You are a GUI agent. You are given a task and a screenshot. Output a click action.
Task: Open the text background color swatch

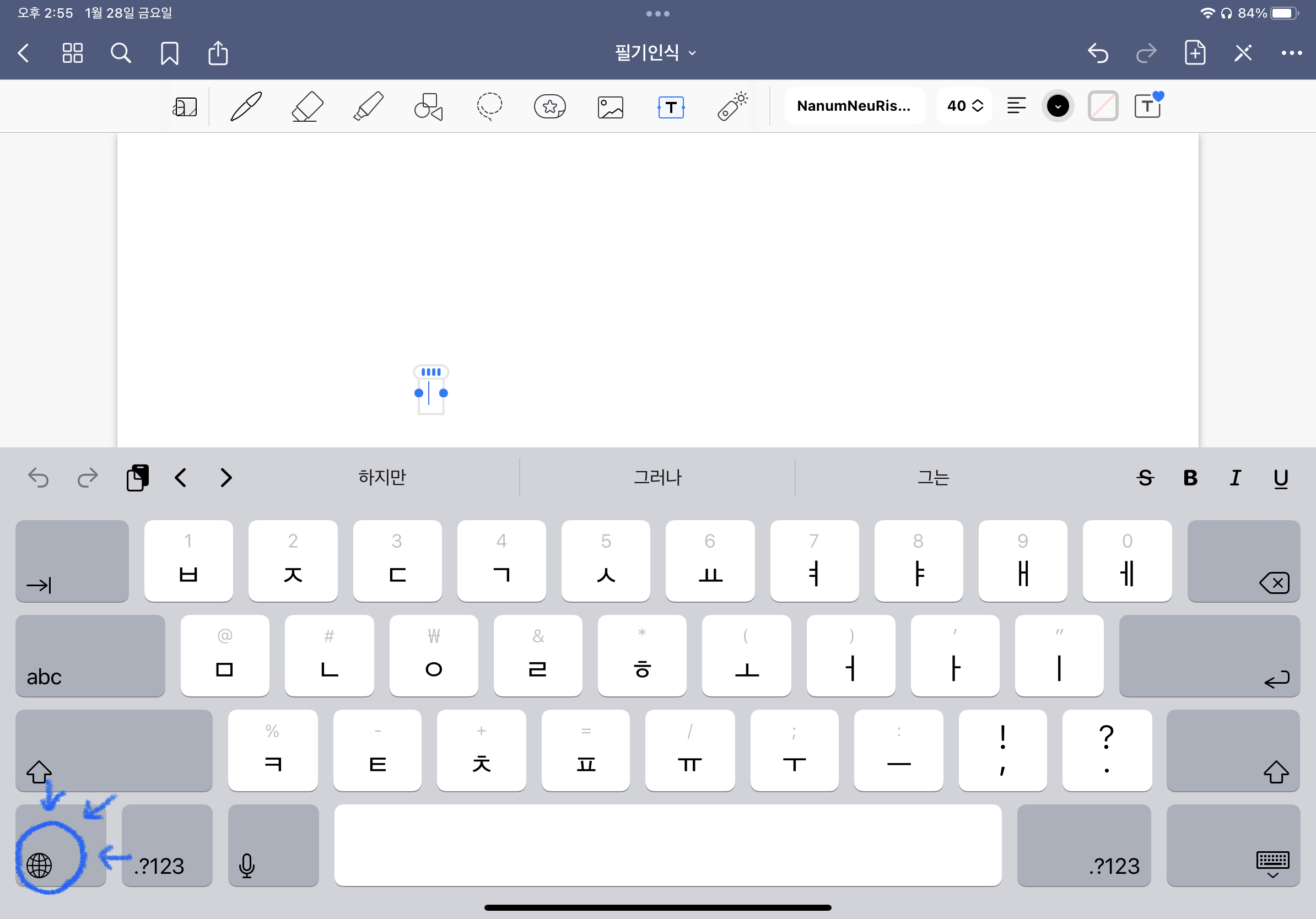coord(1103,106)
